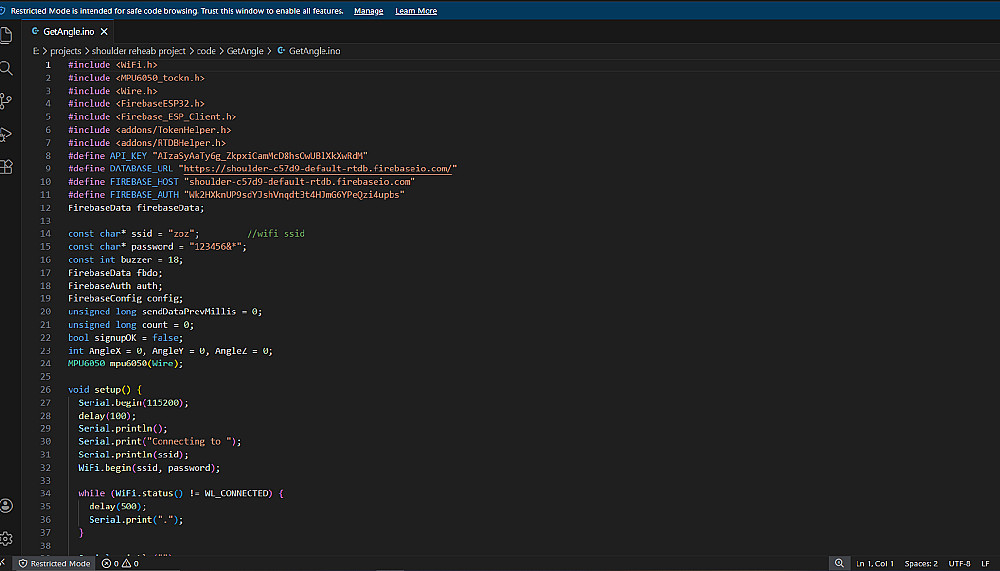
Task: Change indentation via Spaces: 2 indicator
Action: pos(921,563)
